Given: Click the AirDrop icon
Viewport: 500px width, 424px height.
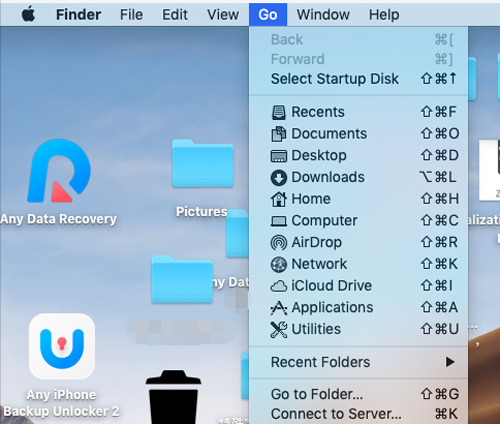Looking at the screenshot, I should tap(279, 243).
